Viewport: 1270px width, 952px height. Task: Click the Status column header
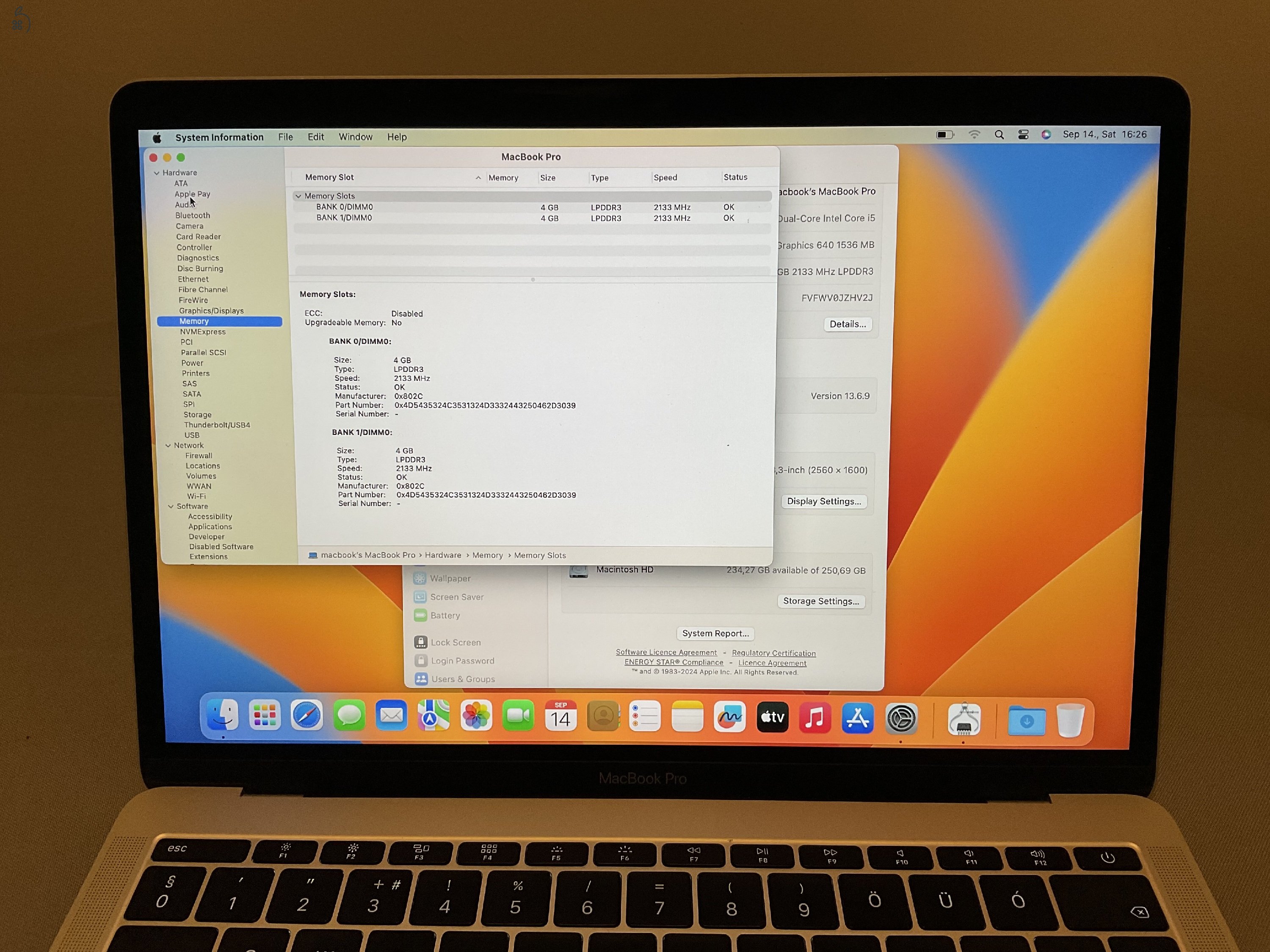(735, 177)
